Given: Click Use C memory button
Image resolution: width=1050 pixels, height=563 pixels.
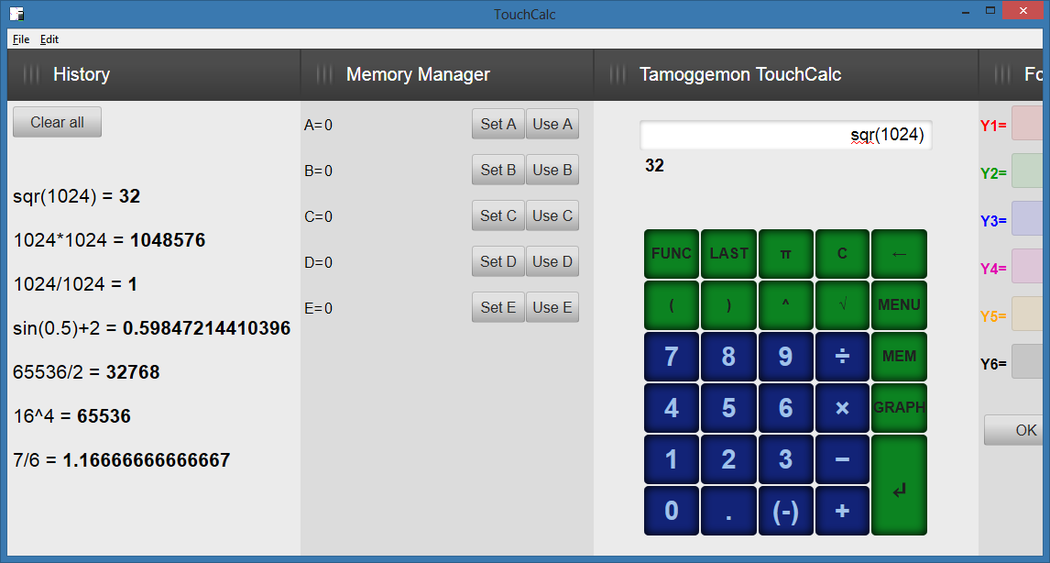Looking at the screenshot, I should pyautogui.click(x=552, y=216).
